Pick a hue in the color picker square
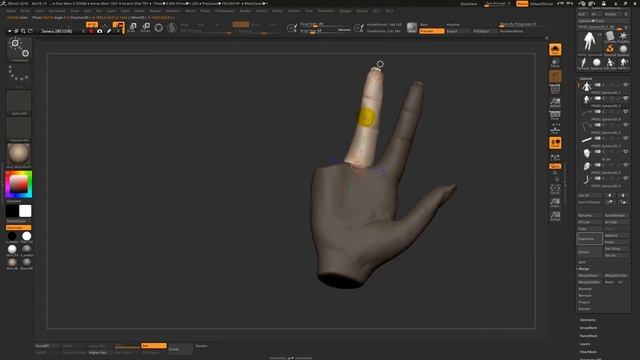The image size is (640, 360). coord(18,184)
